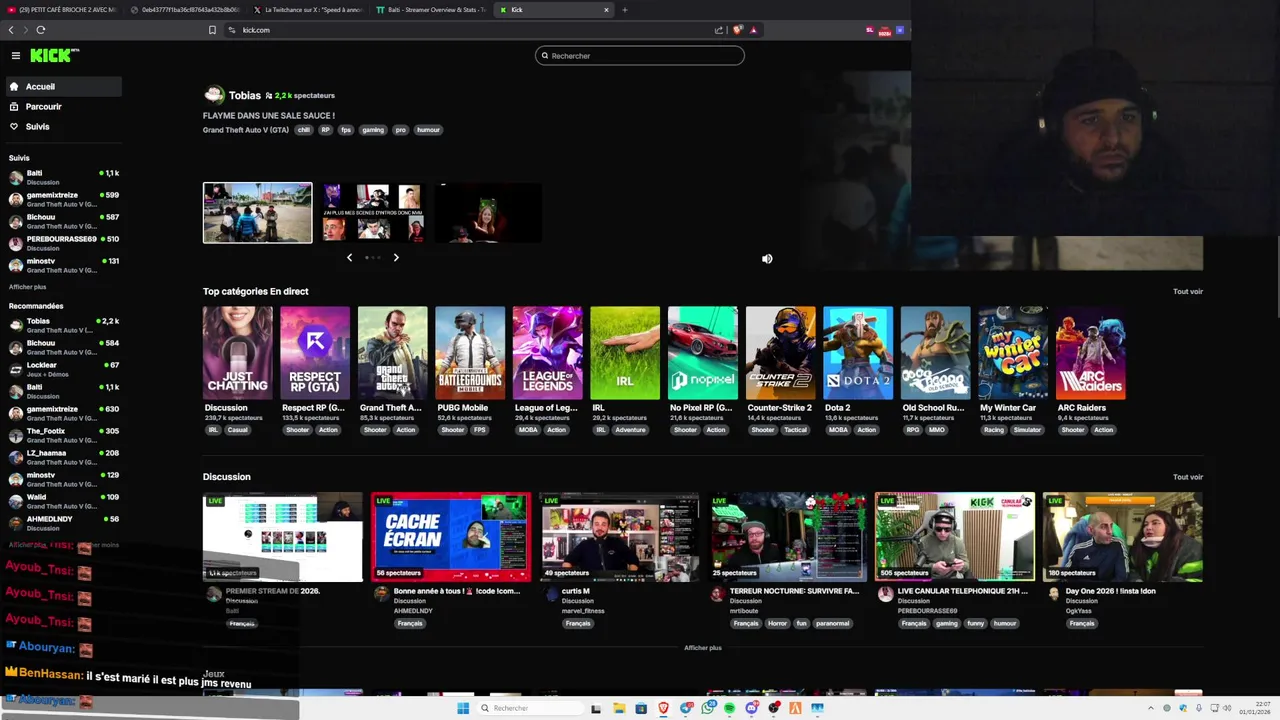
Task: Select the first featured carousel thumbnail
Action: coord(258,213)
